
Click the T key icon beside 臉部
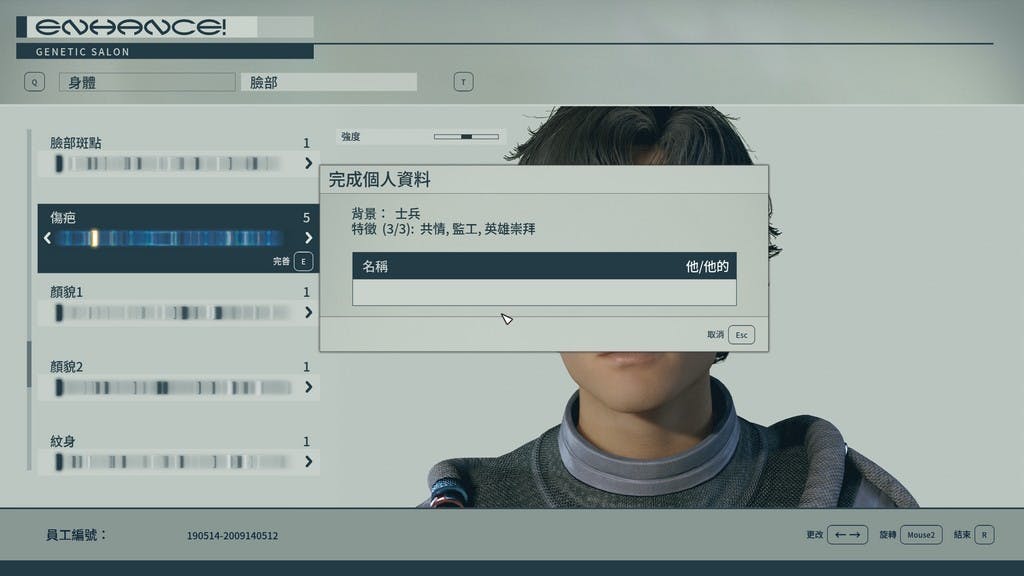[463, 82]
